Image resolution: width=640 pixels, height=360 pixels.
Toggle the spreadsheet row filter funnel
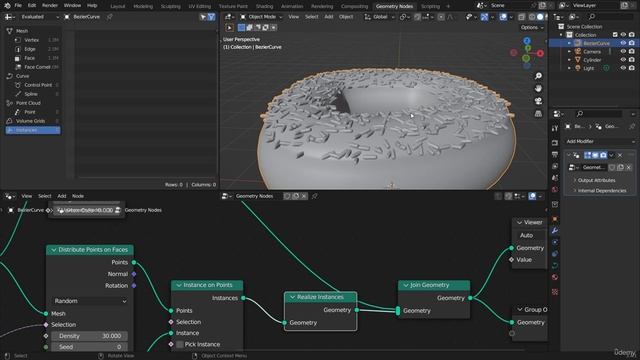[x=211, y=17]
